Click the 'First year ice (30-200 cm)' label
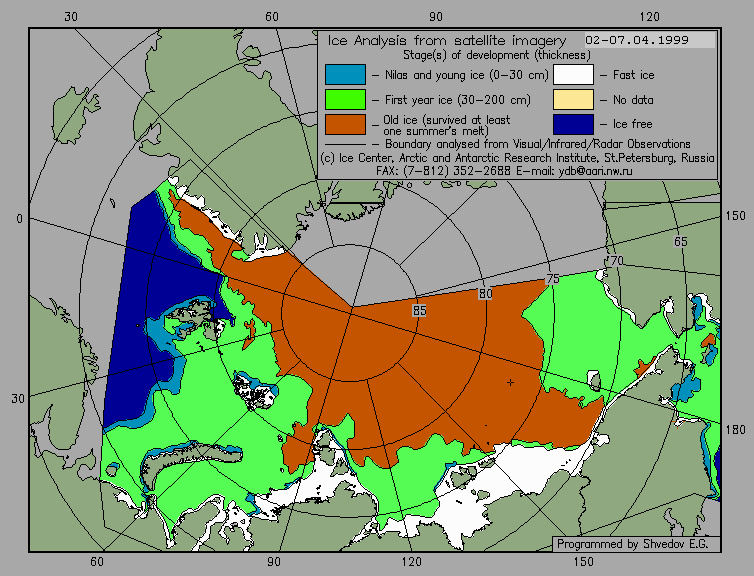The height and width of the screenshot is (576, 754). tap(458, 100)
